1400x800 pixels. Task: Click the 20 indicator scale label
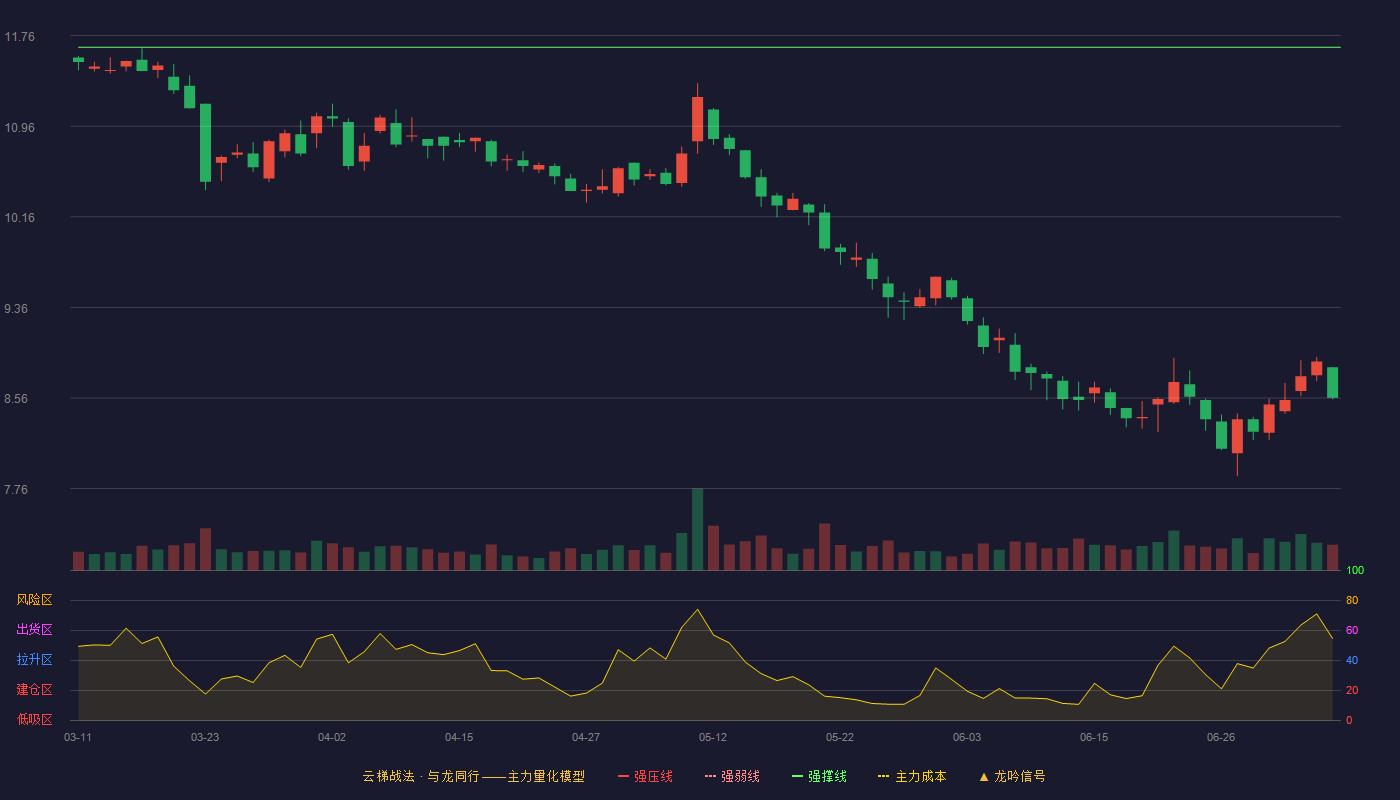point(1352,690)
